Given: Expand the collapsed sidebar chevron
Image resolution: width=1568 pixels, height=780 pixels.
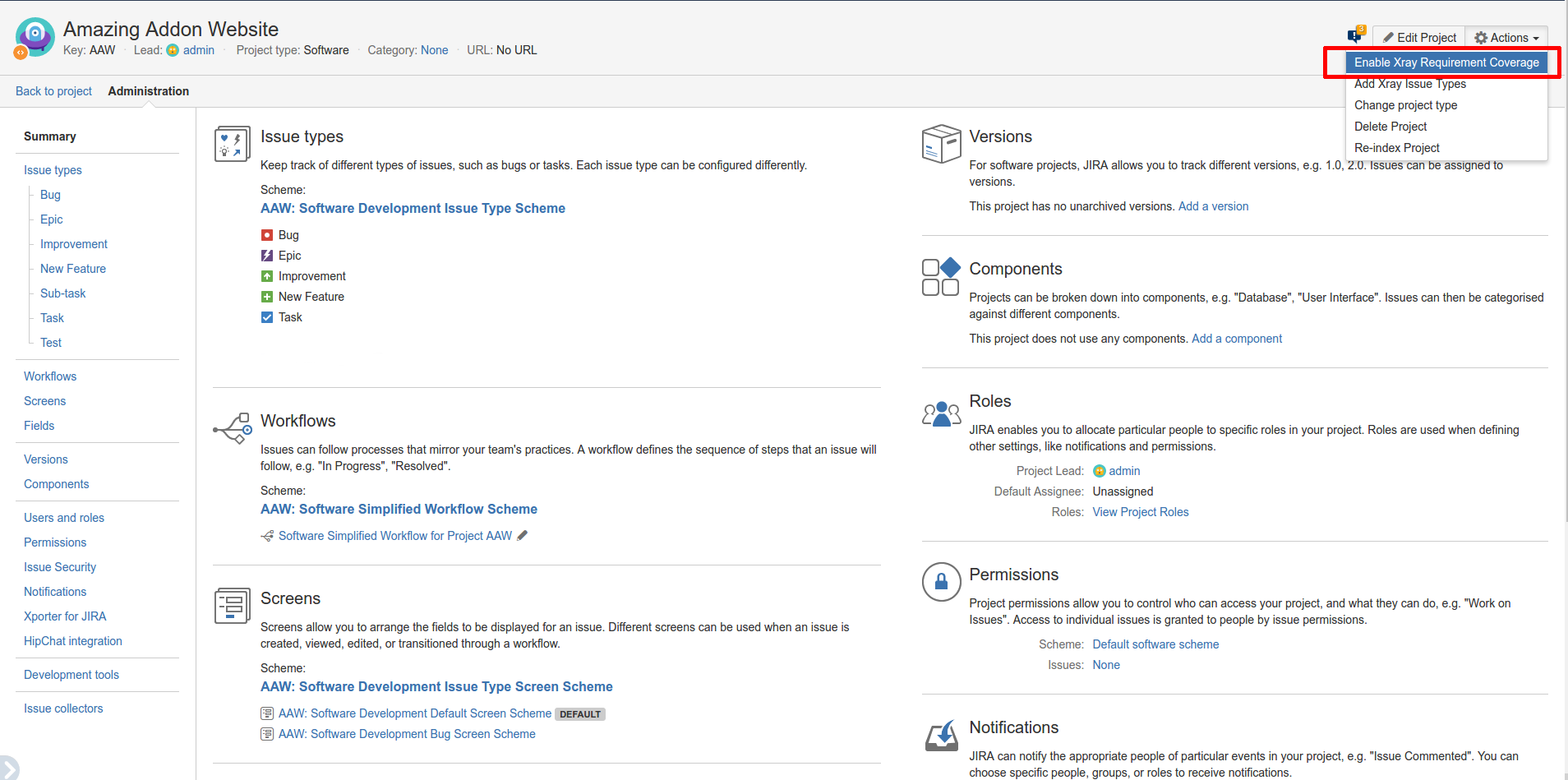Looking at the screenshot, I should click(x=8, y=768).
